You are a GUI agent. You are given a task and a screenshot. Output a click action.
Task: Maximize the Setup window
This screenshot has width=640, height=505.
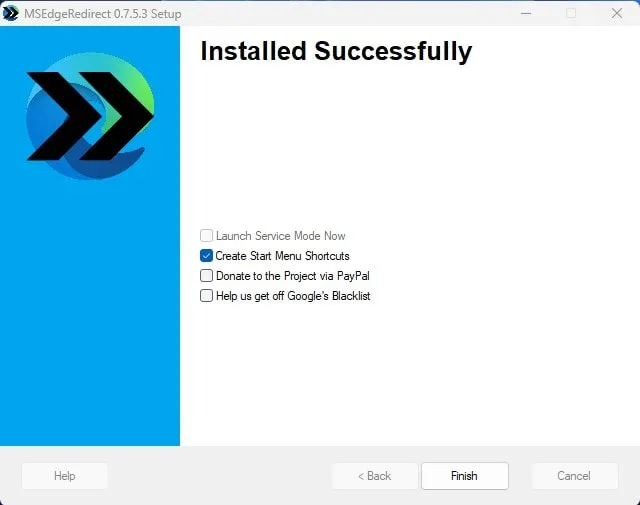tap(571, 13)
